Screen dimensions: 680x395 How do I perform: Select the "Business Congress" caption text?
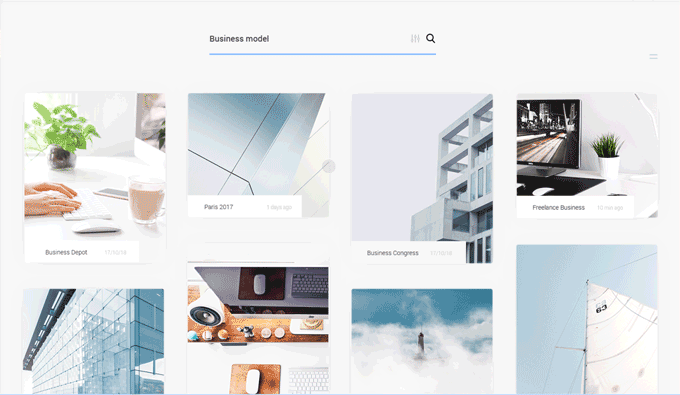point(392,253)
